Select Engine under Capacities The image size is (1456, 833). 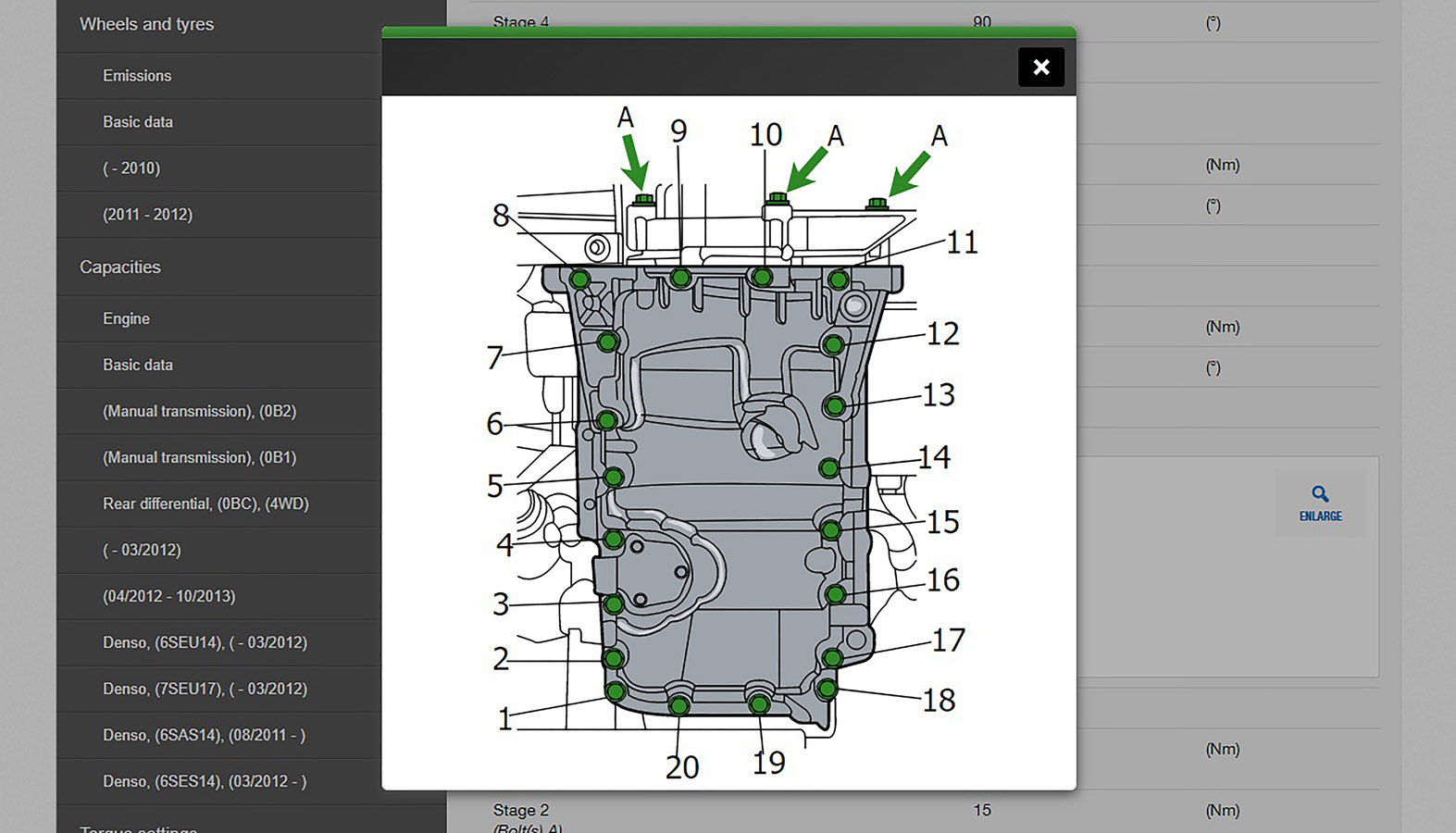click(126, 318)
